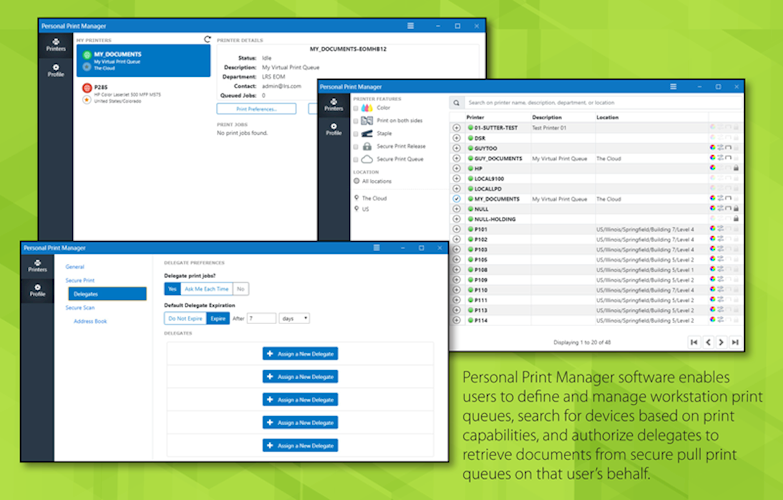Screen dimensions: 783x500
Task: Enable the Staple feature filter
Action: click(x=356, y=134)
